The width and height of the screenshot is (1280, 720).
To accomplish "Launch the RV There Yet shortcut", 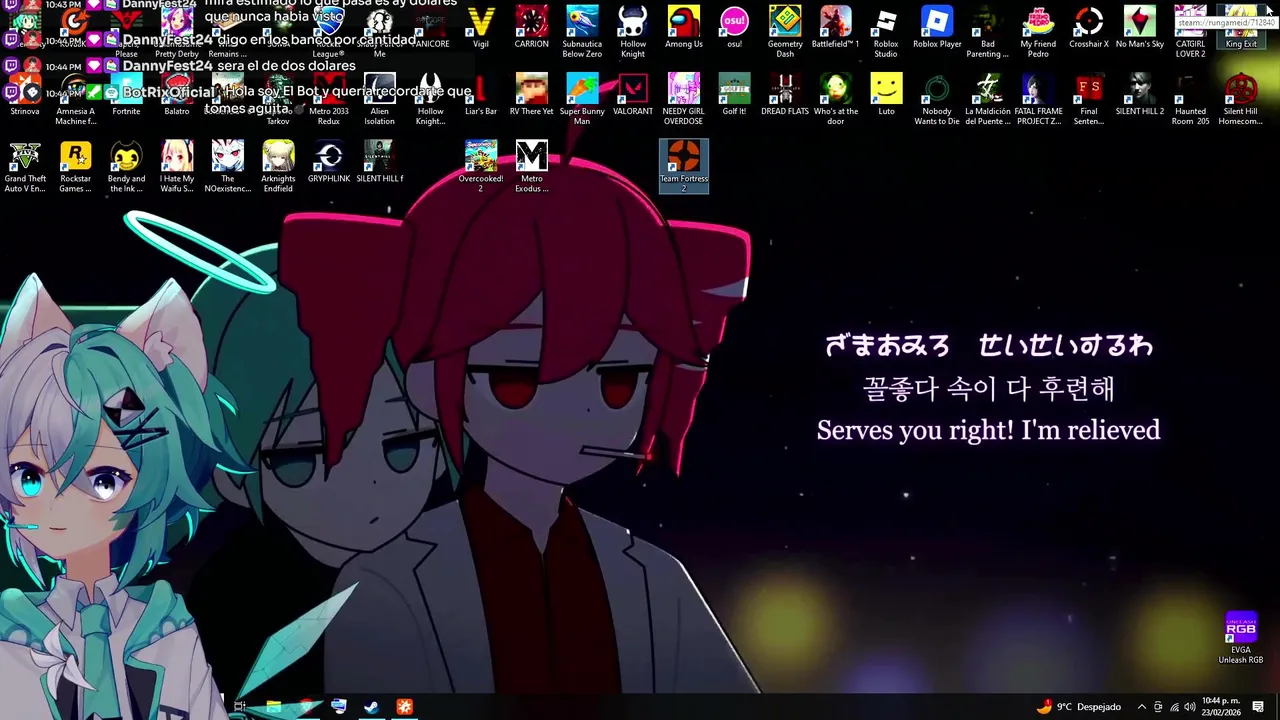I will 531,95.
